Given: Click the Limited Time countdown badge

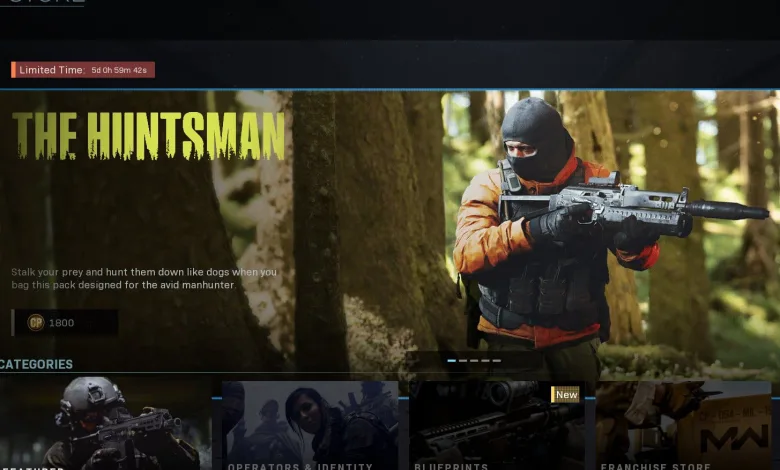Looking at the screenshot, I should tap(83, 70).
